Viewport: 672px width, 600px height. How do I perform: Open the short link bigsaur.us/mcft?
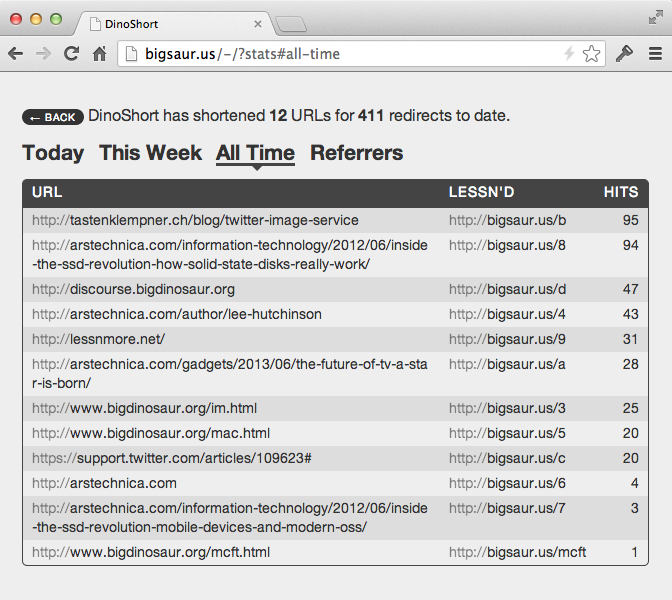click(x=517, y=552)
